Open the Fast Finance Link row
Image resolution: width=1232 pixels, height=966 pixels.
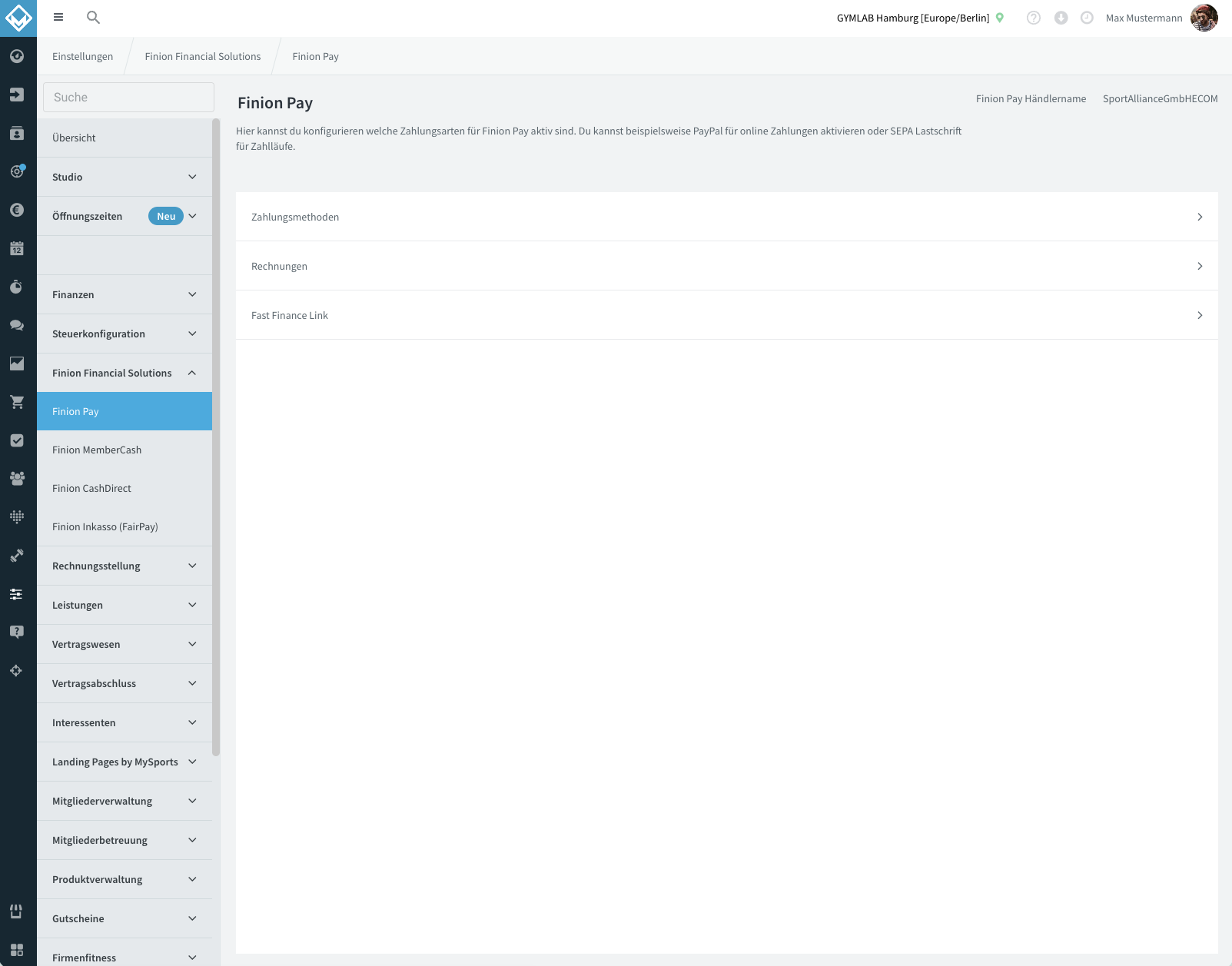[727, 315]
